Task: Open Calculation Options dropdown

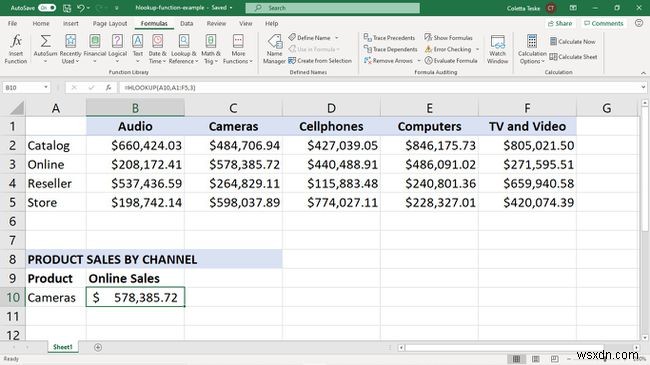Action: [532, 49]
